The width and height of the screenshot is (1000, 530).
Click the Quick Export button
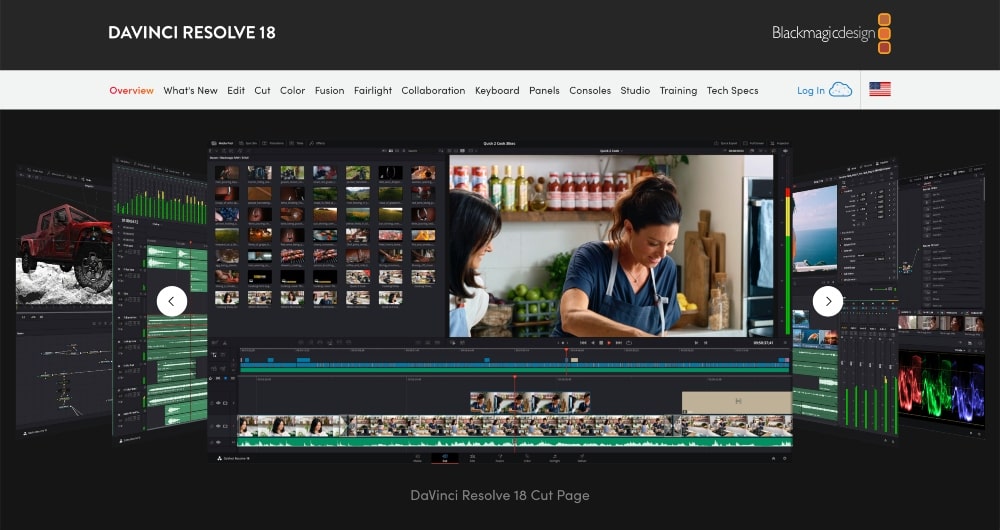pyautogui.click(x=726, y=143)
